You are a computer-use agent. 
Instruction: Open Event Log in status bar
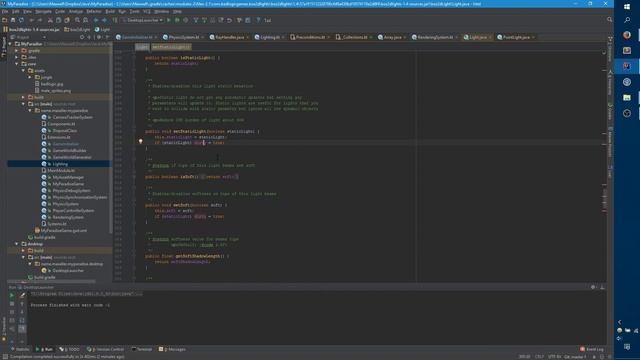(592, 349)
